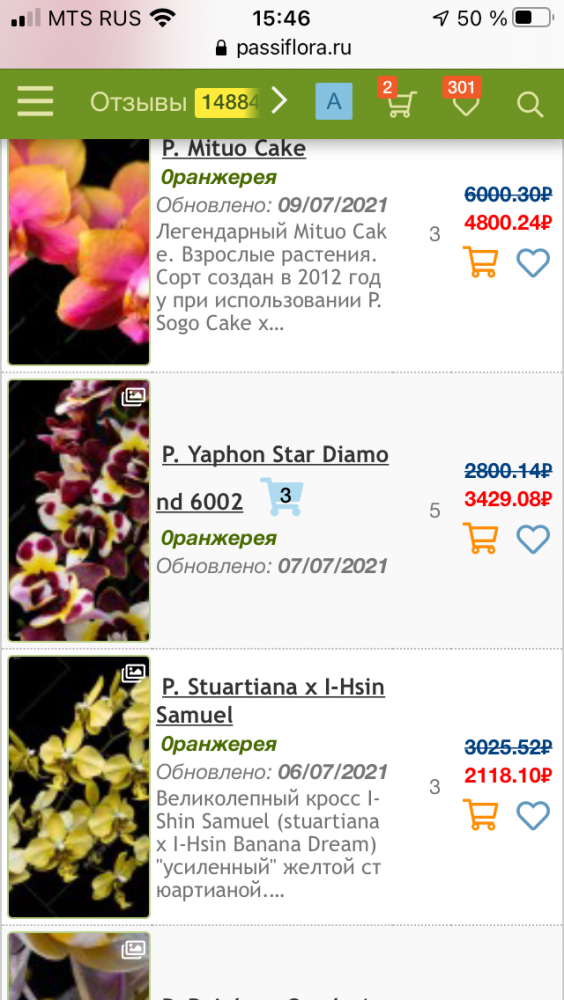Add P. Stuartiana x I-Hsin Samuel to cart
564x1000 pixels.
(x=480, y=814)
